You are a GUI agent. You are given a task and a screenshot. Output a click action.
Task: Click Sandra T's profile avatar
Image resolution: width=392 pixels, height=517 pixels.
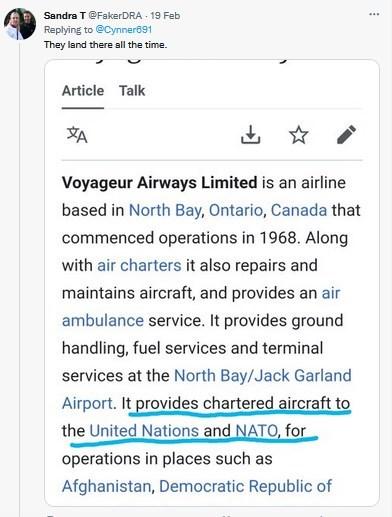click(x=20, y=24)
